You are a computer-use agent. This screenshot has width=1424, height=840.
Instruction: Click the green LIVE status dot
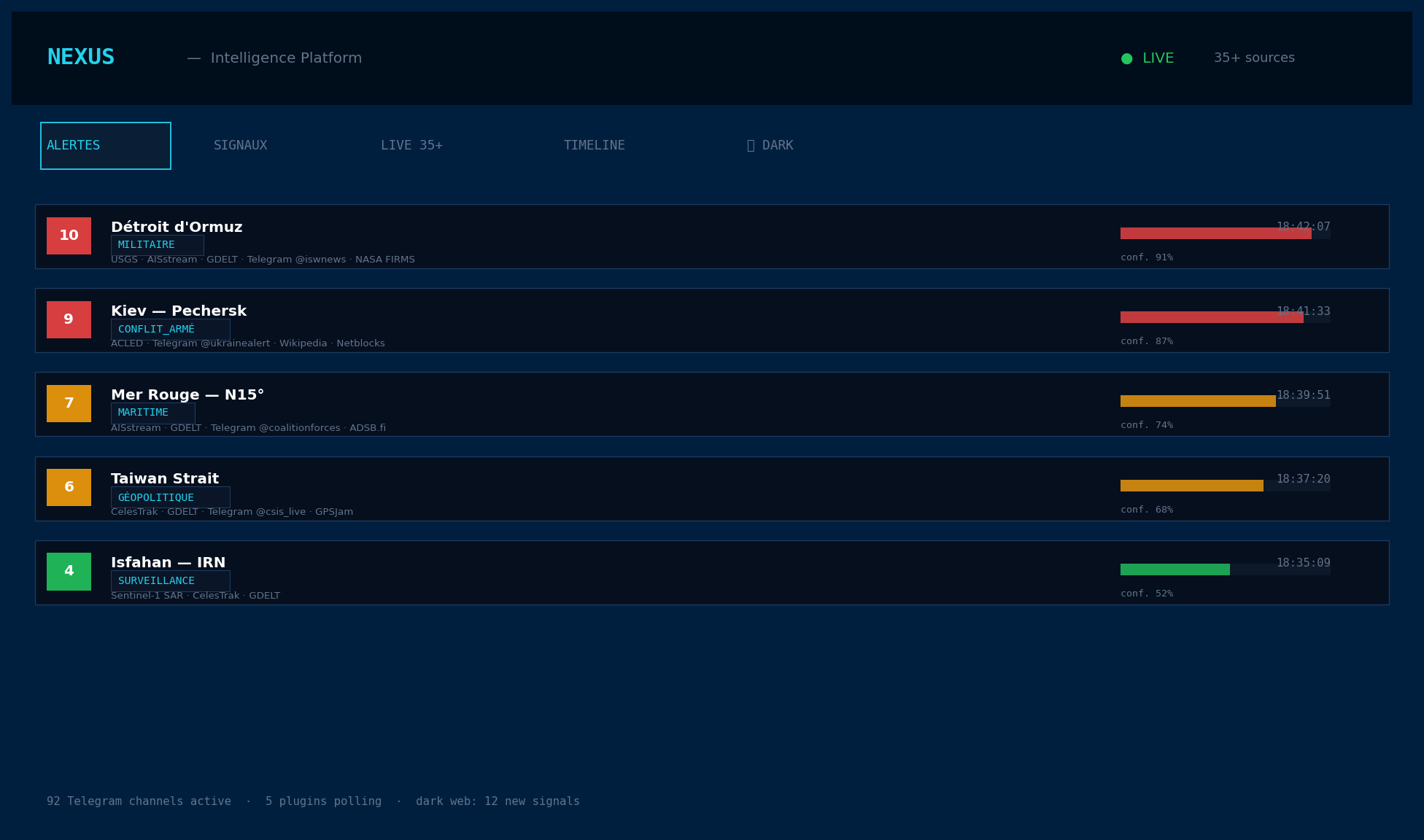click(x=1126, y=58)
